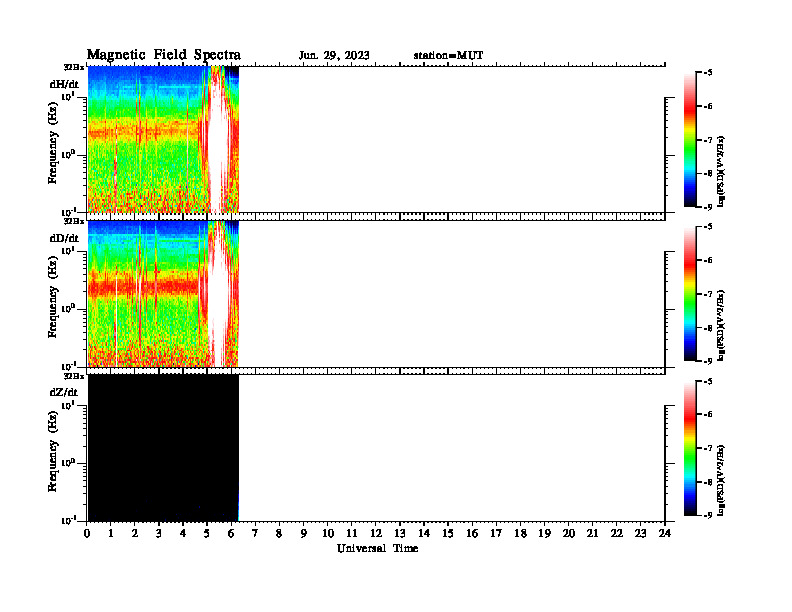Click hour tick label 19 on time axis
Viewport: 792px width, 612px height.
pyautogui.click(x=544, y=533)
